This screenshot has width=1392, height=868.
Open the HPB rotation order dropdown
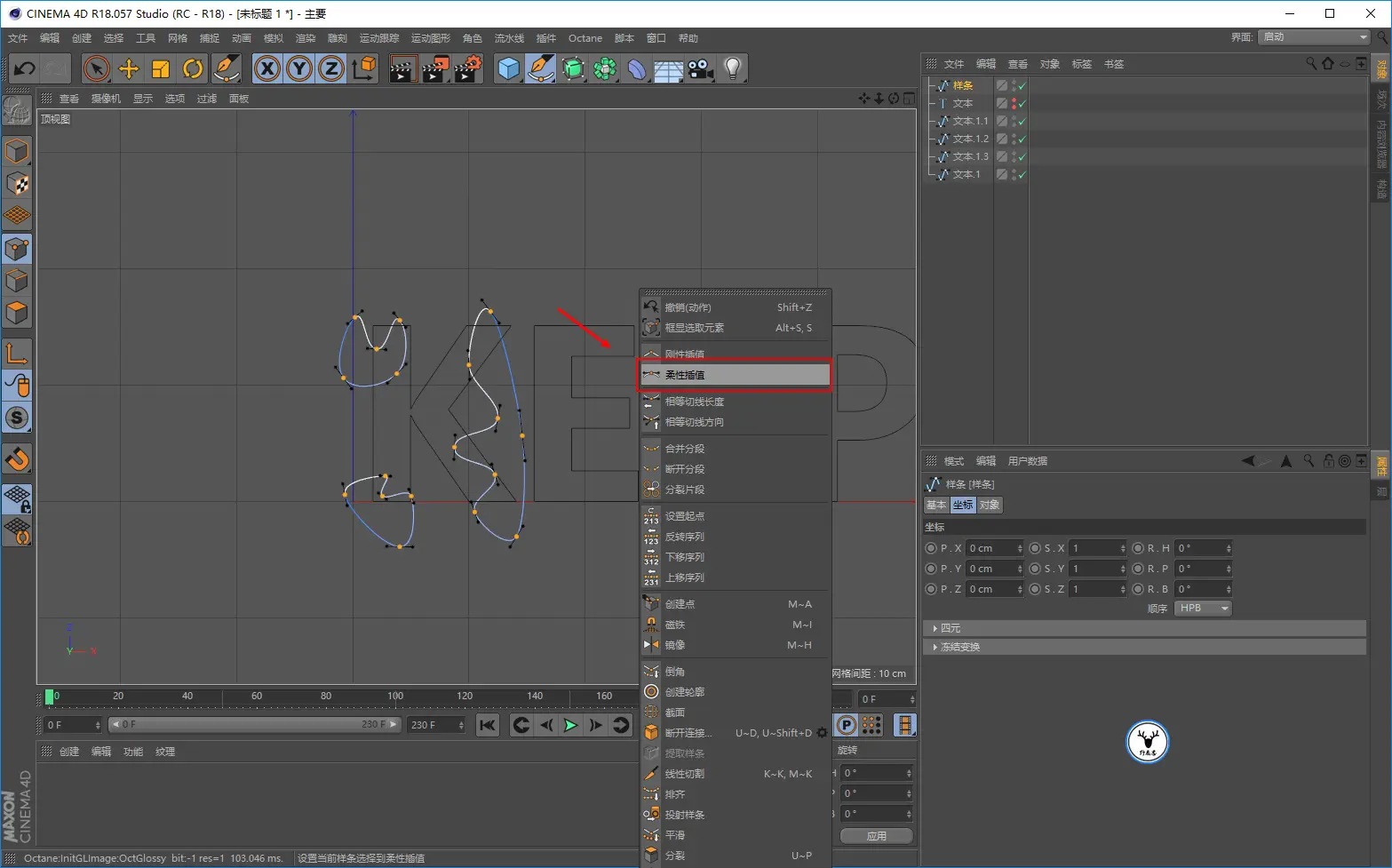click(1203, 609)
